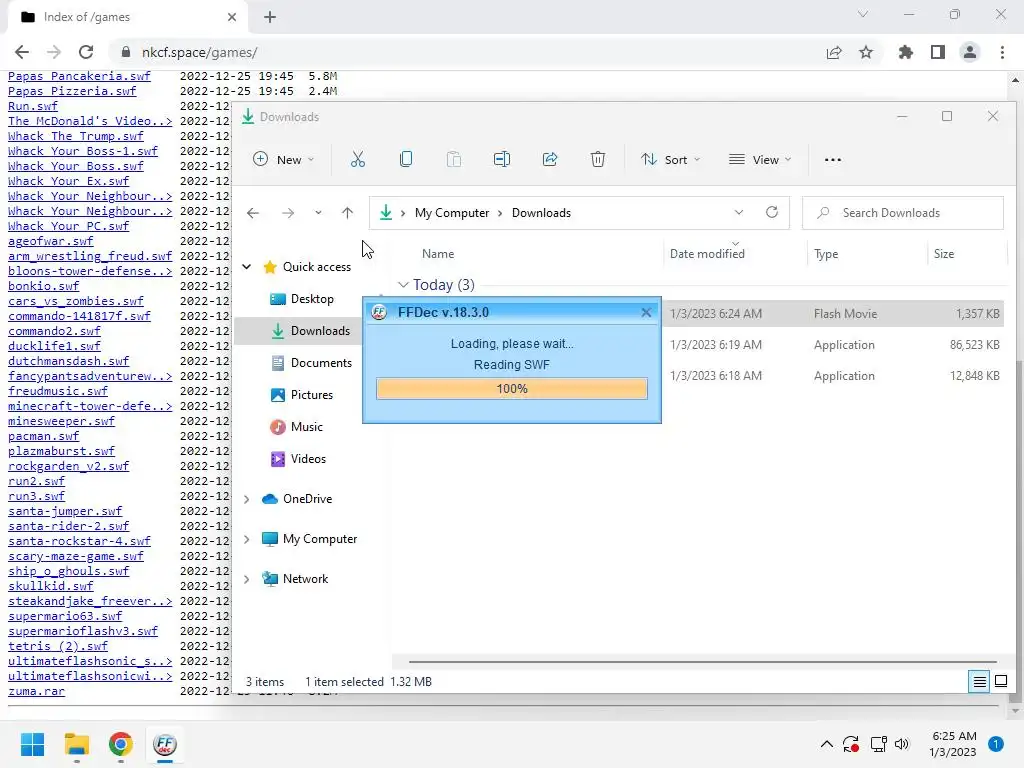The image size is (1024, 768).
Task: Sort by the Name column header
Action: tap(438, 254)
